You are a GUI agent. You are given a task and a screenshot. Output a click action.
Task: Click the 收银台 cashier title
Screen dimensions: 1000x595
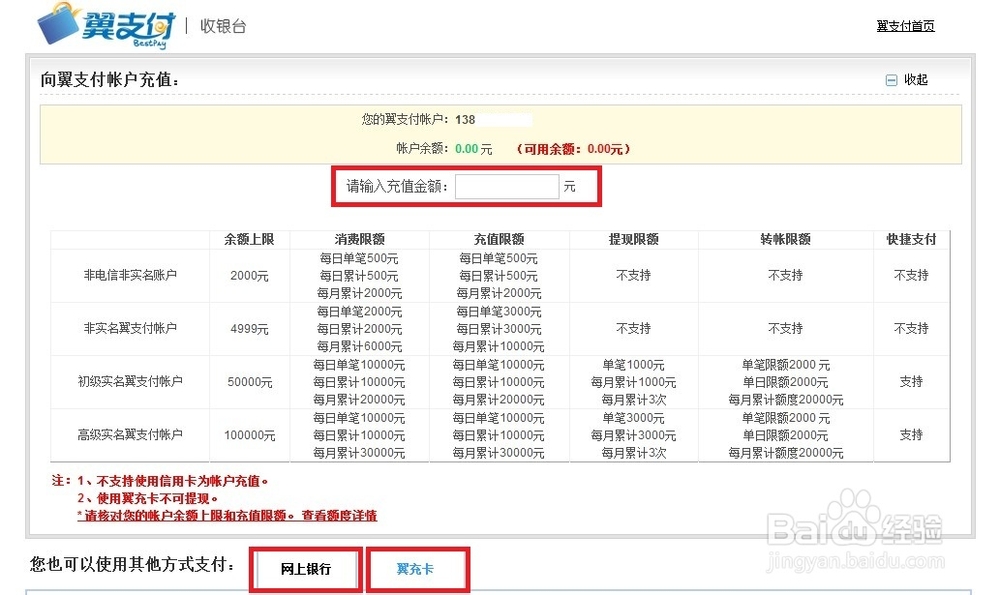pos(225,26)
